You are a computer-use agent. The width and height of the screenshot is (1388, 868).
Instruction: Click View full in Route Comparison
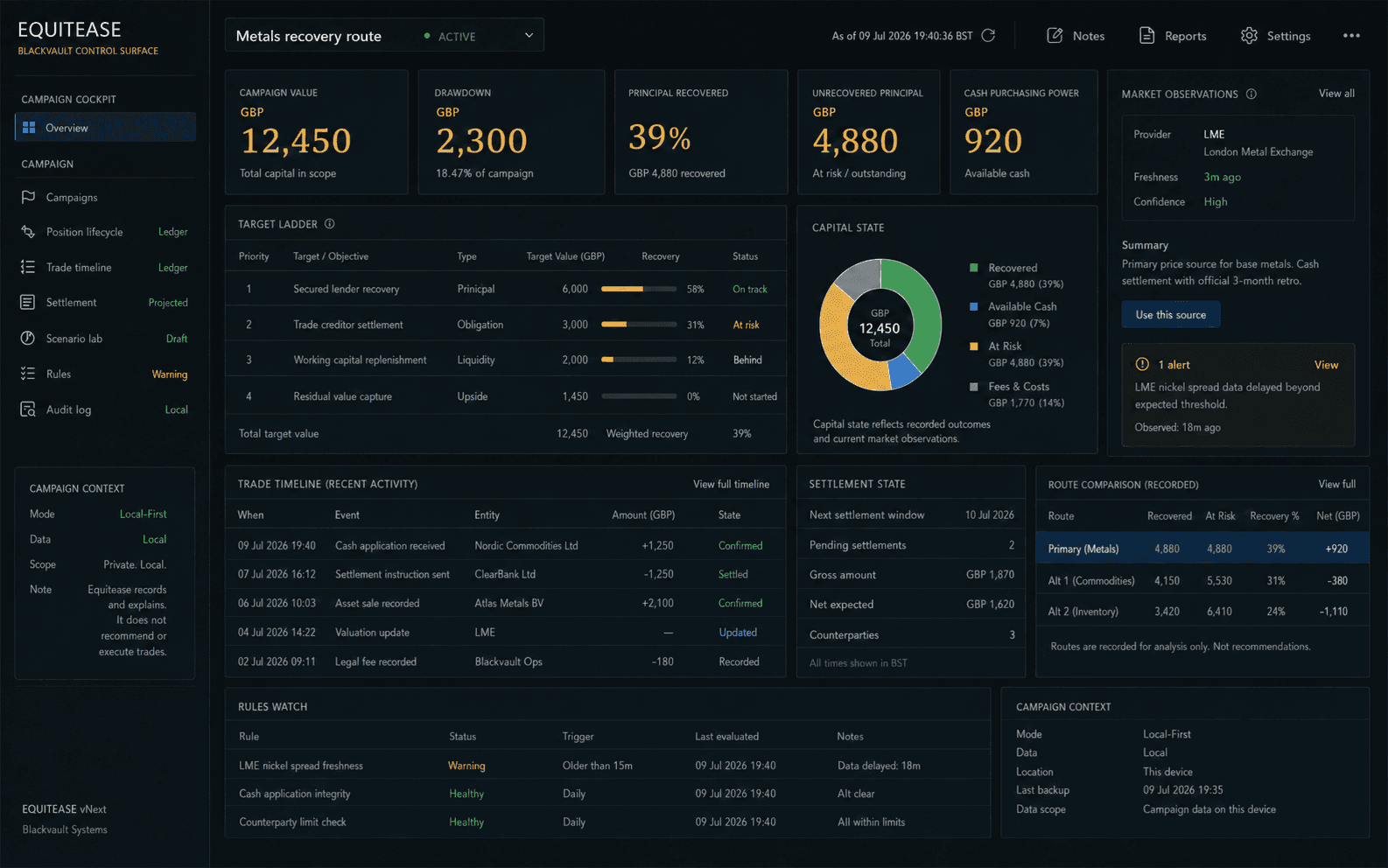click(x=1336, y=484)
